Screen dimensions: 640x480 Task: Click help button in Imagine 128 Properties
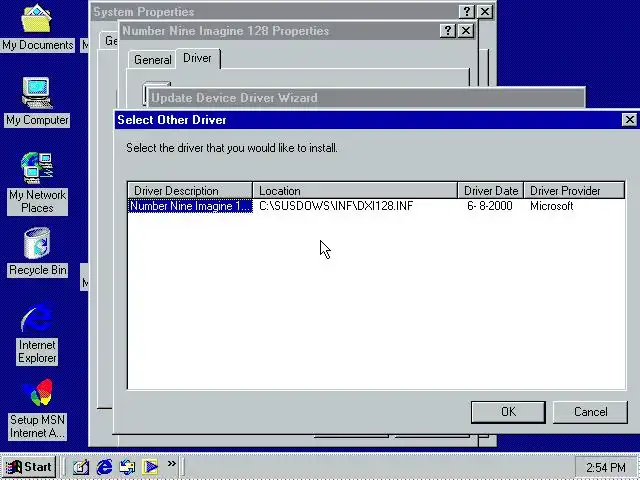(447, 31)
